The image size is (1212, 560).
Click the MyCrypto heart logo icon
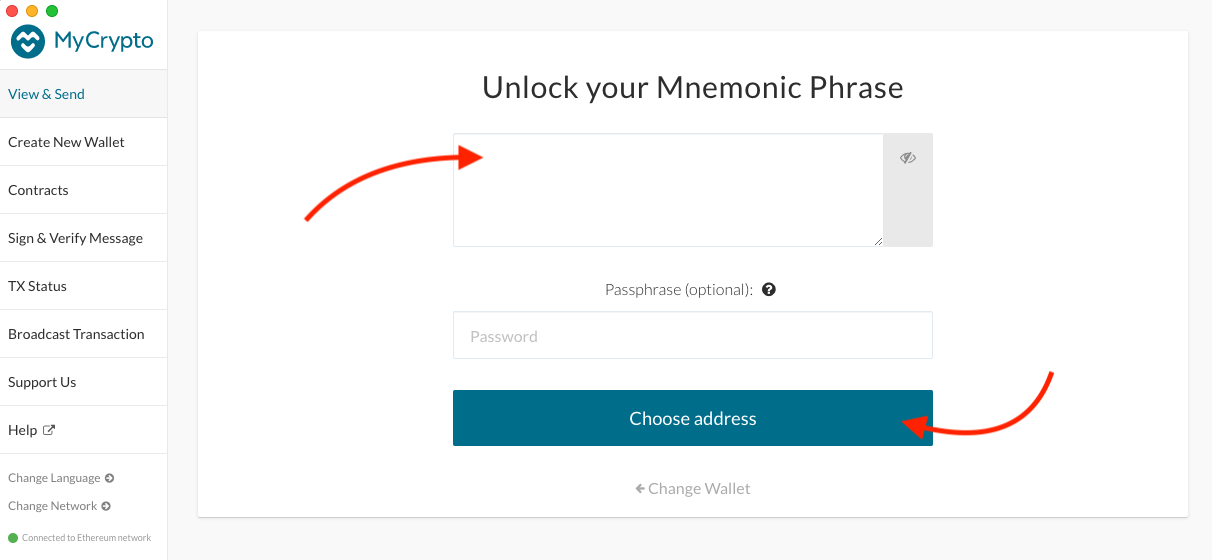coord(28,41)
